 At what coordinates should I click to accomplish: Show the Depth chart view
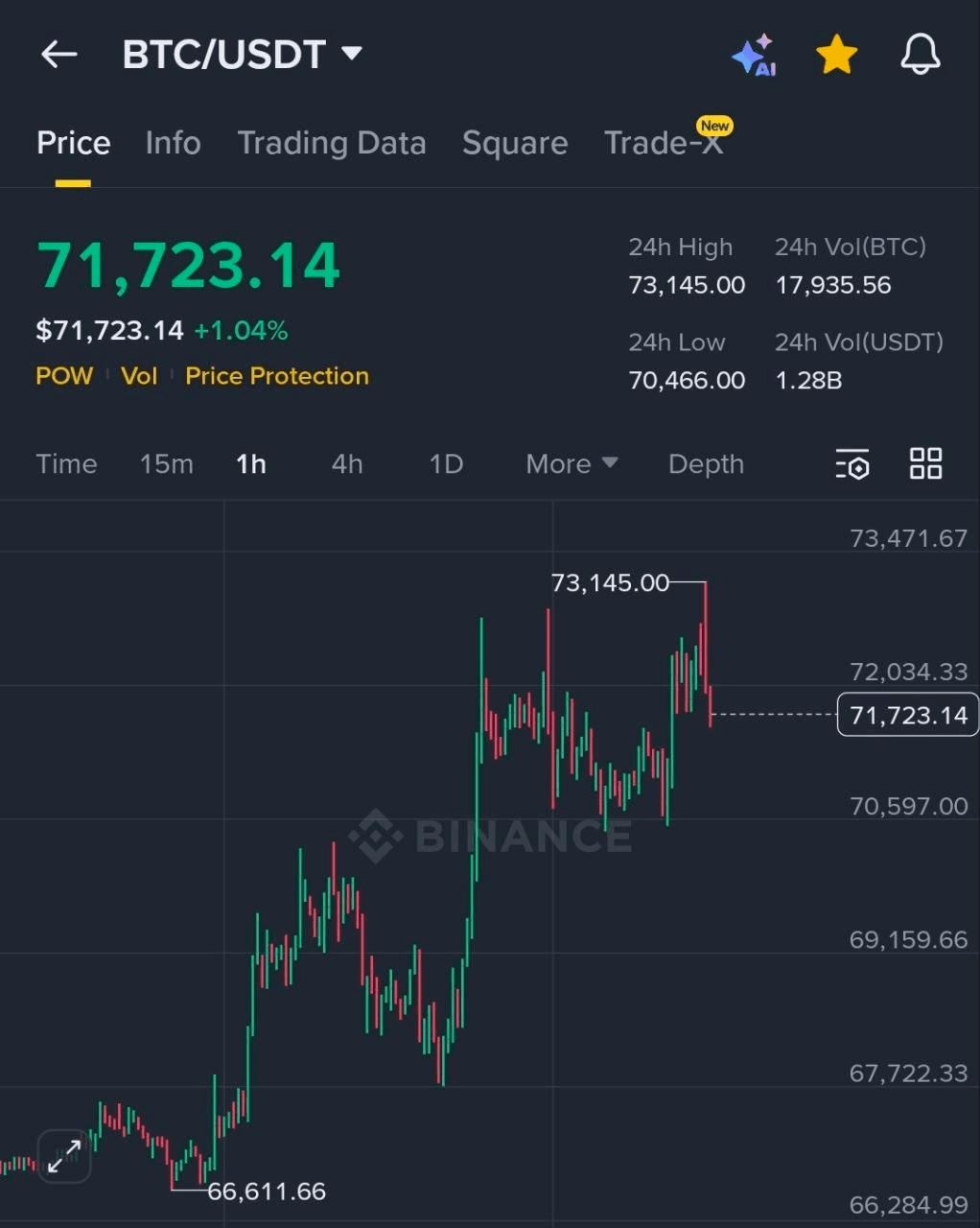pyautogui.click(x=706, y=464)
